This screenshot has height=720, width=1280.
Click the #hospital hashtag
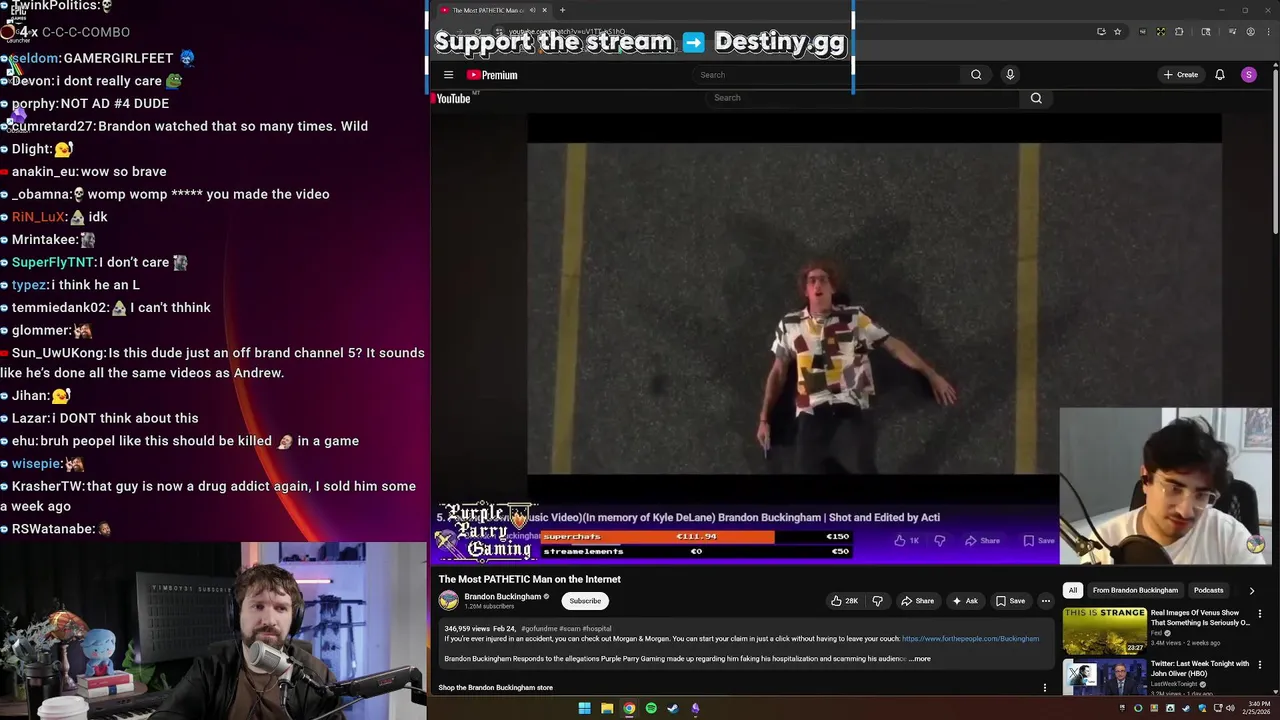(597, 629)
